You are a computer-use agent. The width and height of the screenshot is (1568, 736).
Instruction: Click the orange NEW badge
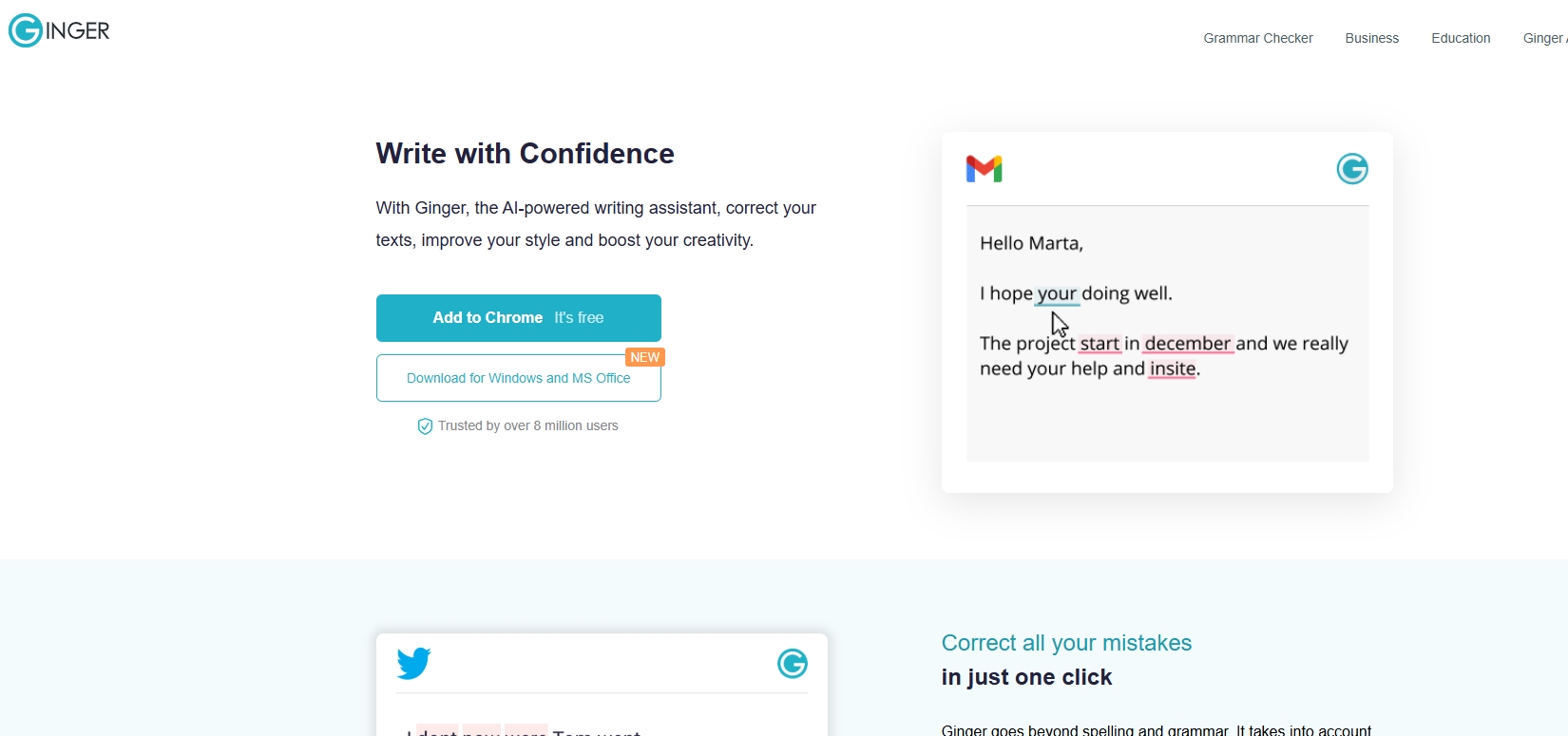point(644,357)
